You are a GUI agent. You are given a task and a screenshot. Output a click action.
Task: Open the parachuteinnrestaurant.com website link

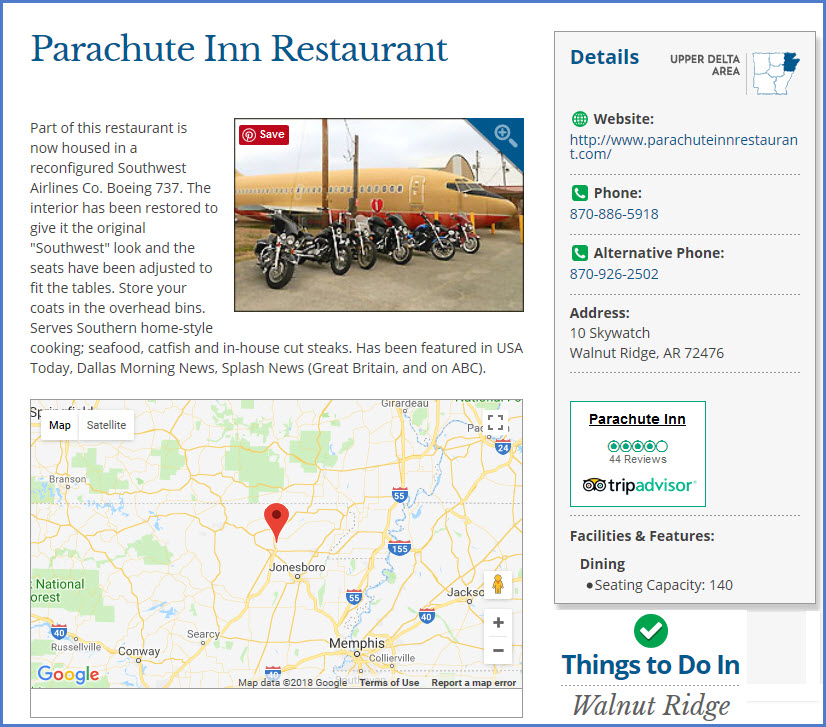[x=683, y=147]
